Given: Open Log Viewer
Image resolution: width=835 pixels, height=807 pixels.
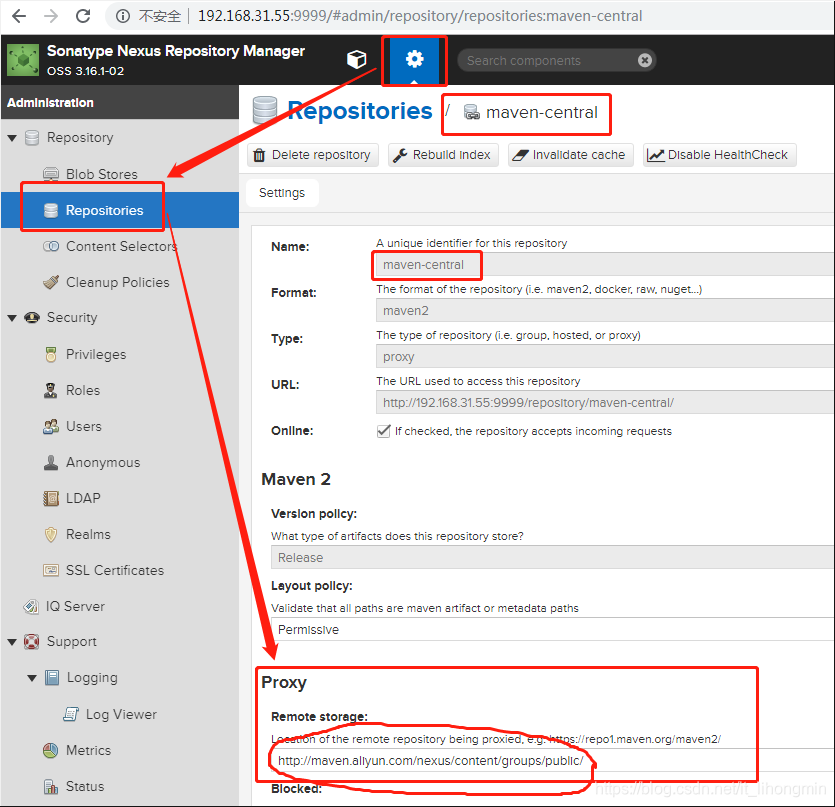Looking at the screenshot, I should tap(121, 714).
